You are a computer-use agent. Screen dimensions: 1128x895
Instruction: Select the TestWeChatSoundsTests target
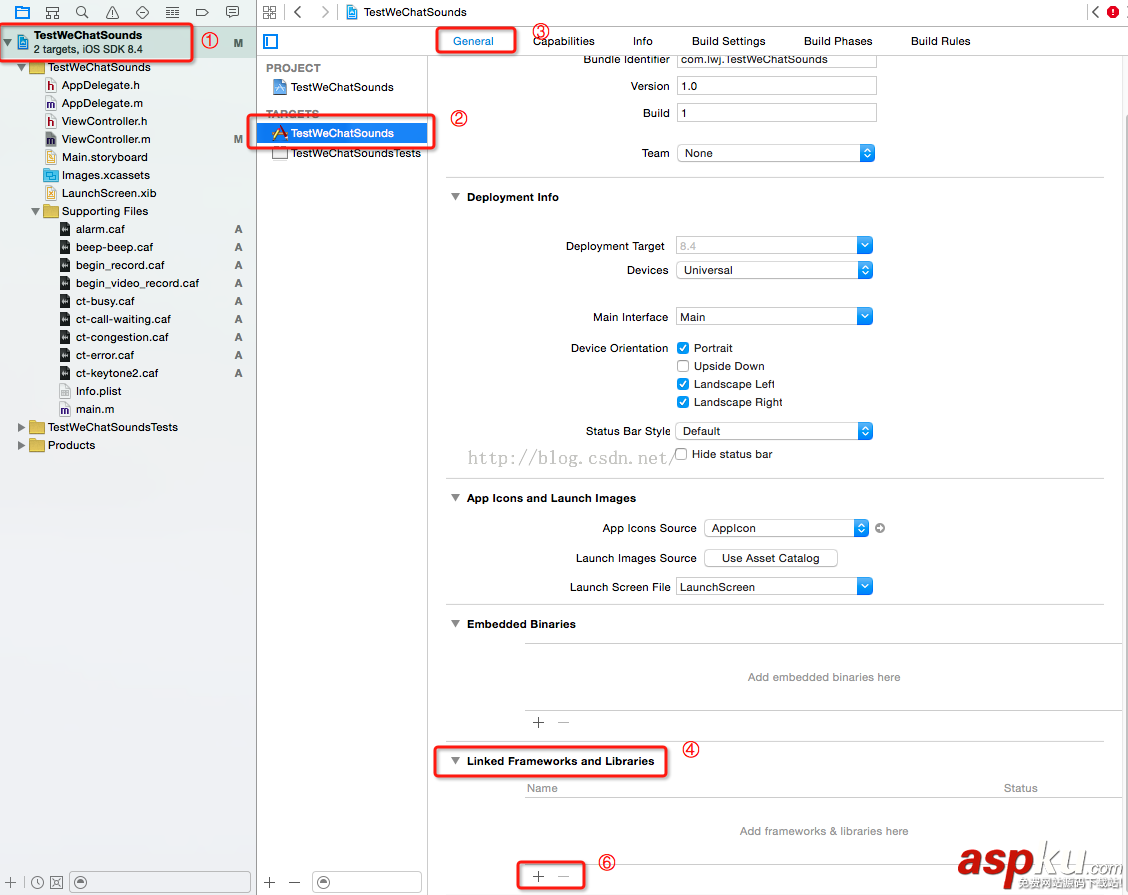point(347,153)
